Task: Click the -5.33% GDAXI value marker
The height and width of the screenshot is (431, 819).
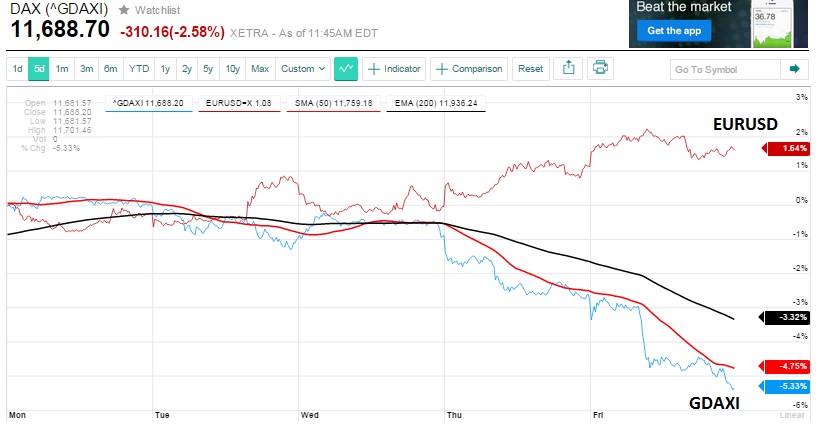Action: coord(785,386)
